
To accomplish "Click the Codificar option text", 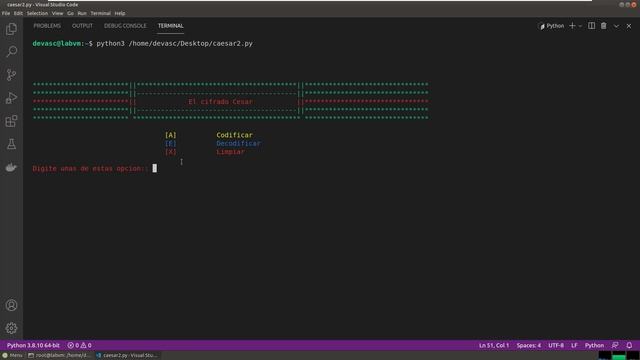I will (x=234, y=135).
